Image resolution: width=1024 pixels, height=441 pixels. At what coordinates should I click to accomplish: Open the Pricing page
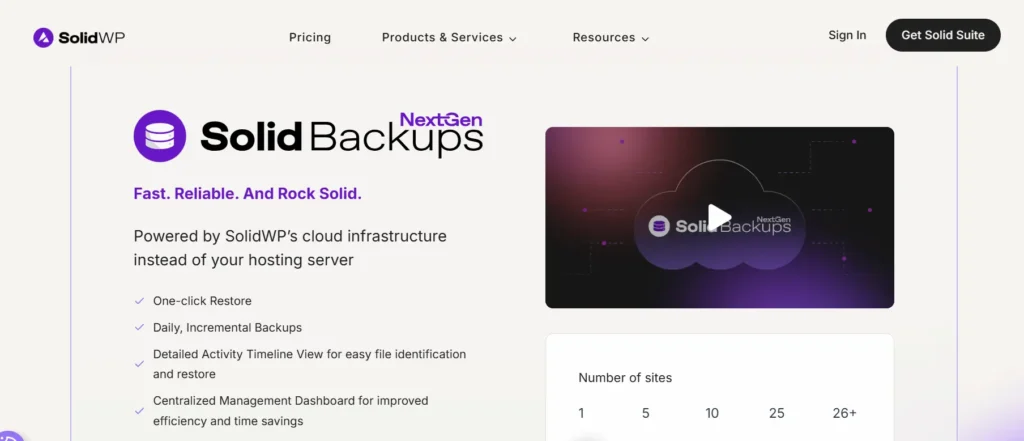pyautogui.click(x=310, y=37)
